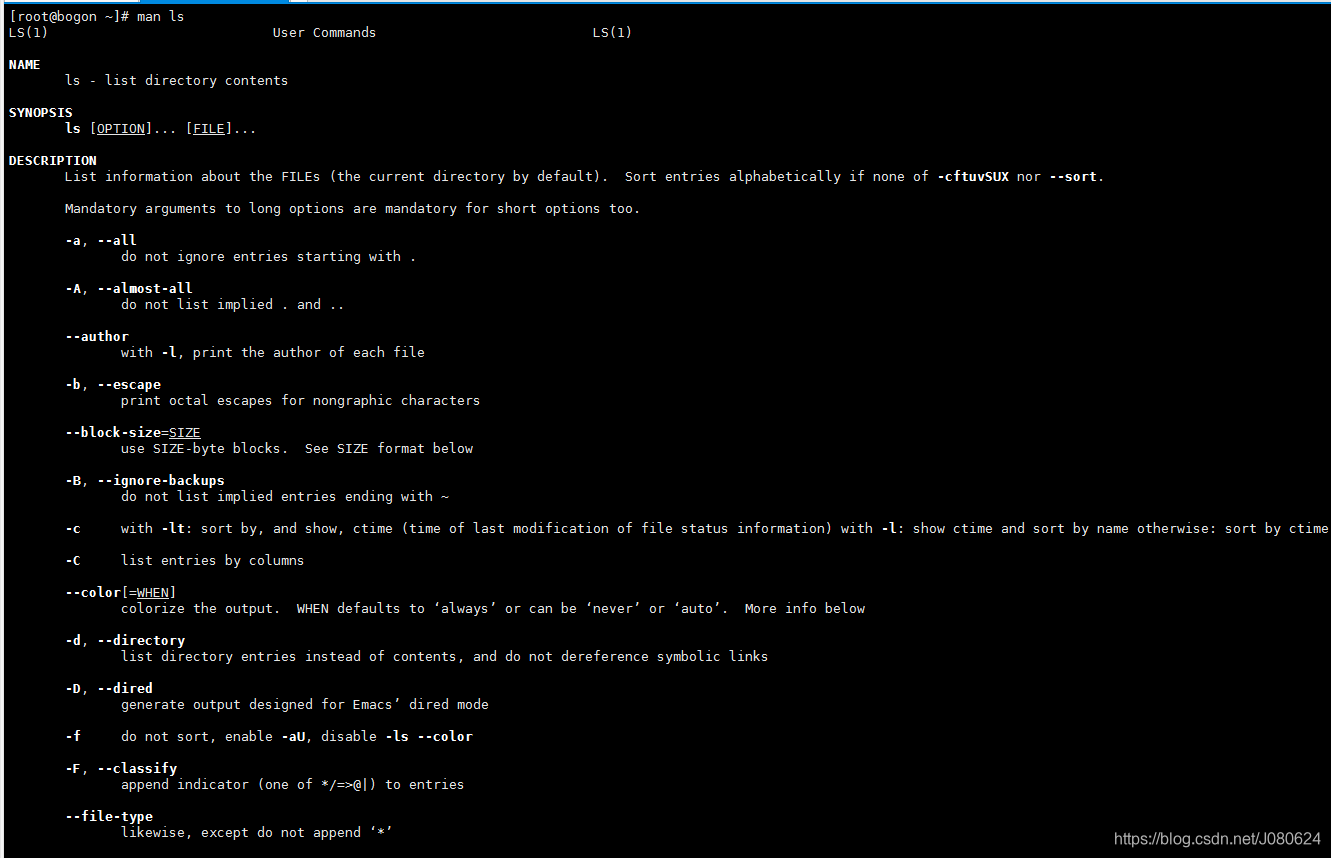Select the '-B, --ignore-backups' option

(145, 480)
